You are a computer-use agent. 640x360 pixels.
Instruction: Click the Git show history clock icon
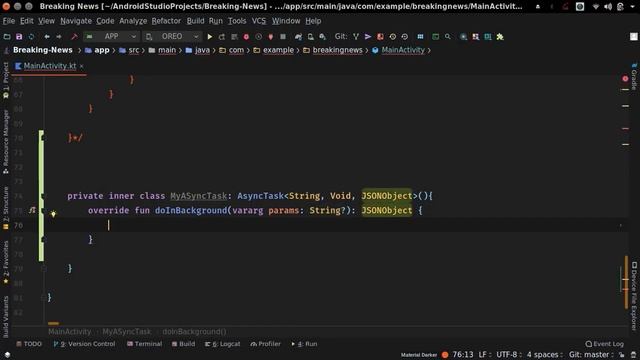393,37
